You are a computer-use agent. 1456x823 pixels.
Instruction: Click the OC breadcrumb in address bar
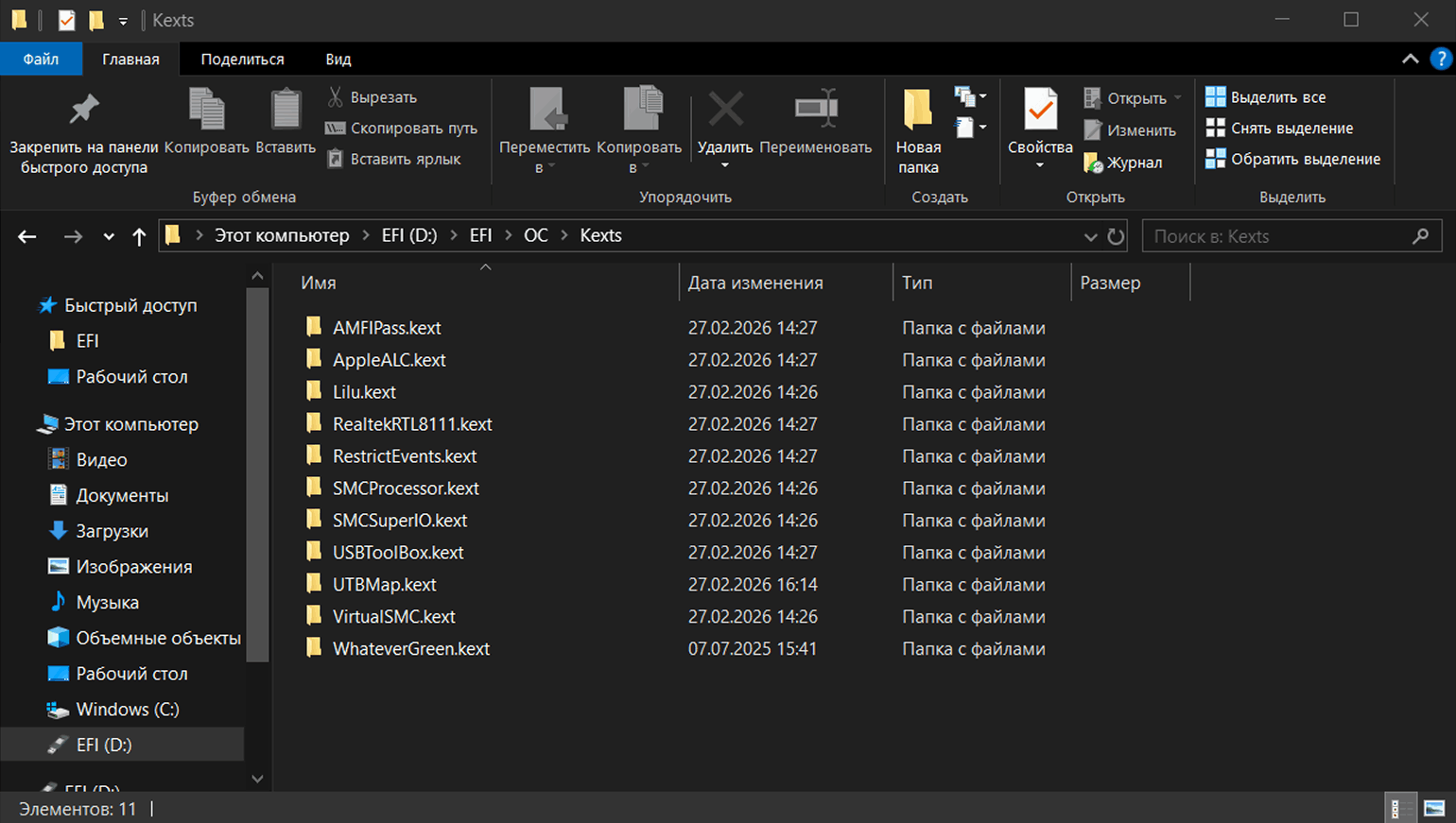click(536, 235)
